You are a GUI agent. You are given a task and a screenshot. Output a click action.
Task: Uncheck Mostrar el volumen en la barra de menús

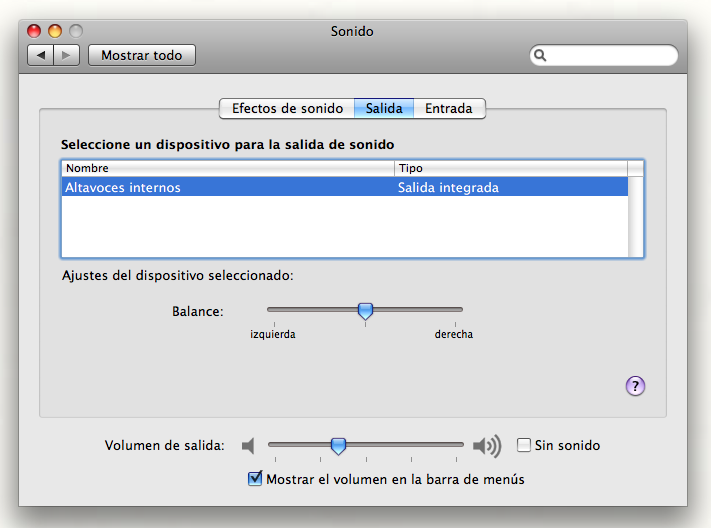[x=255, y=479]
